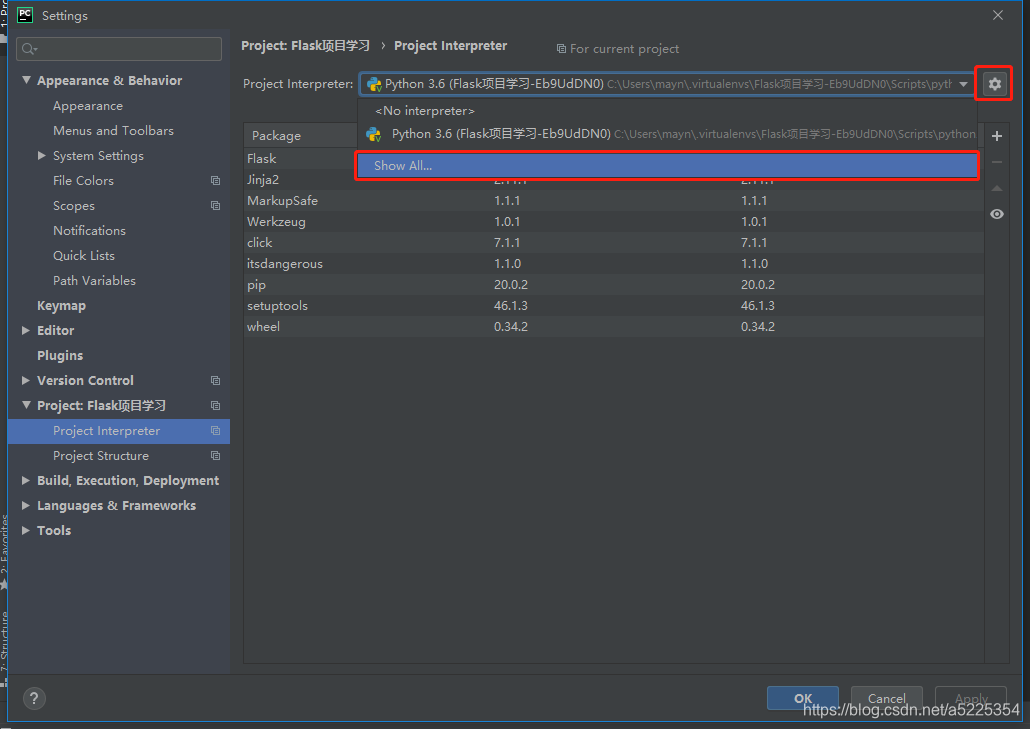Expand the Tools section
The height and width of the screenshot is (729, 1030).
tap(26, 531)
